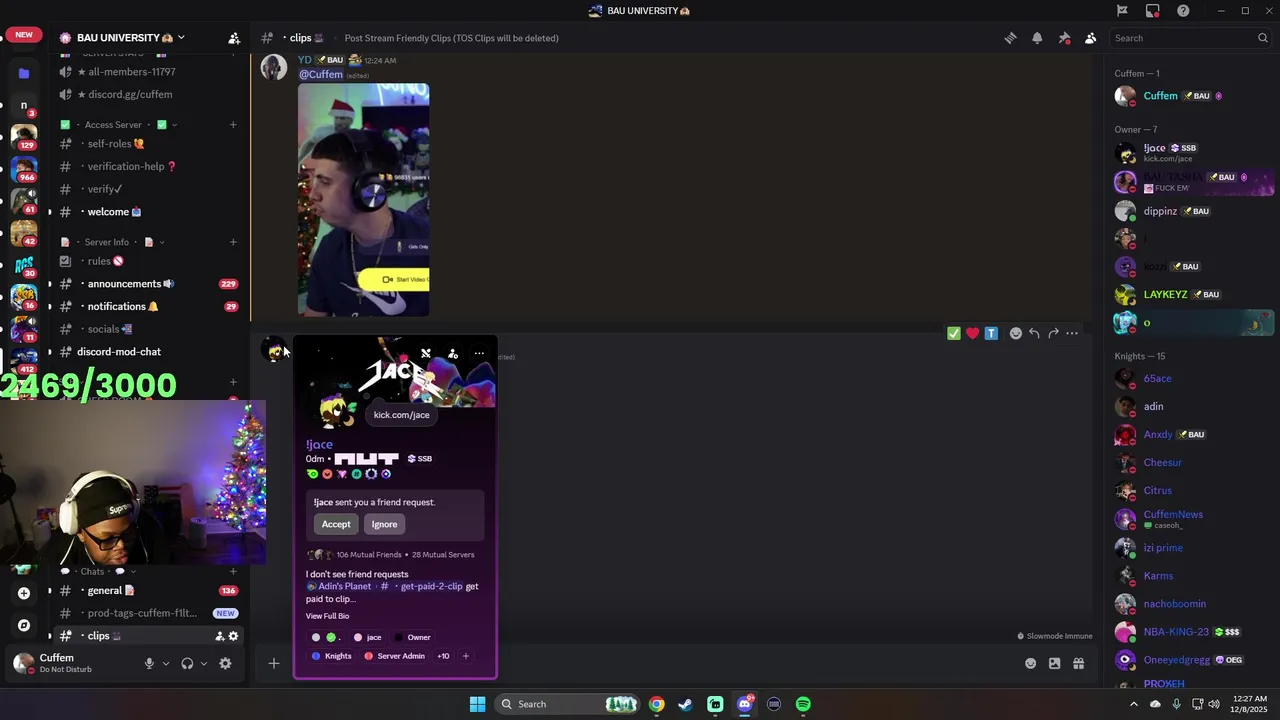This screenshot has width=1280, height=720.
Task: Forward the message with arrow icon
Action: [1053, 333]
